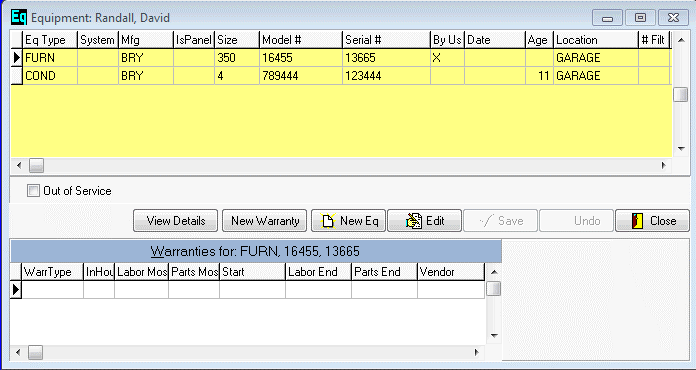This screenshot has height=370, width=696.
Task: Click the Warranties for FURN header bar
Action: pos(256,251)
